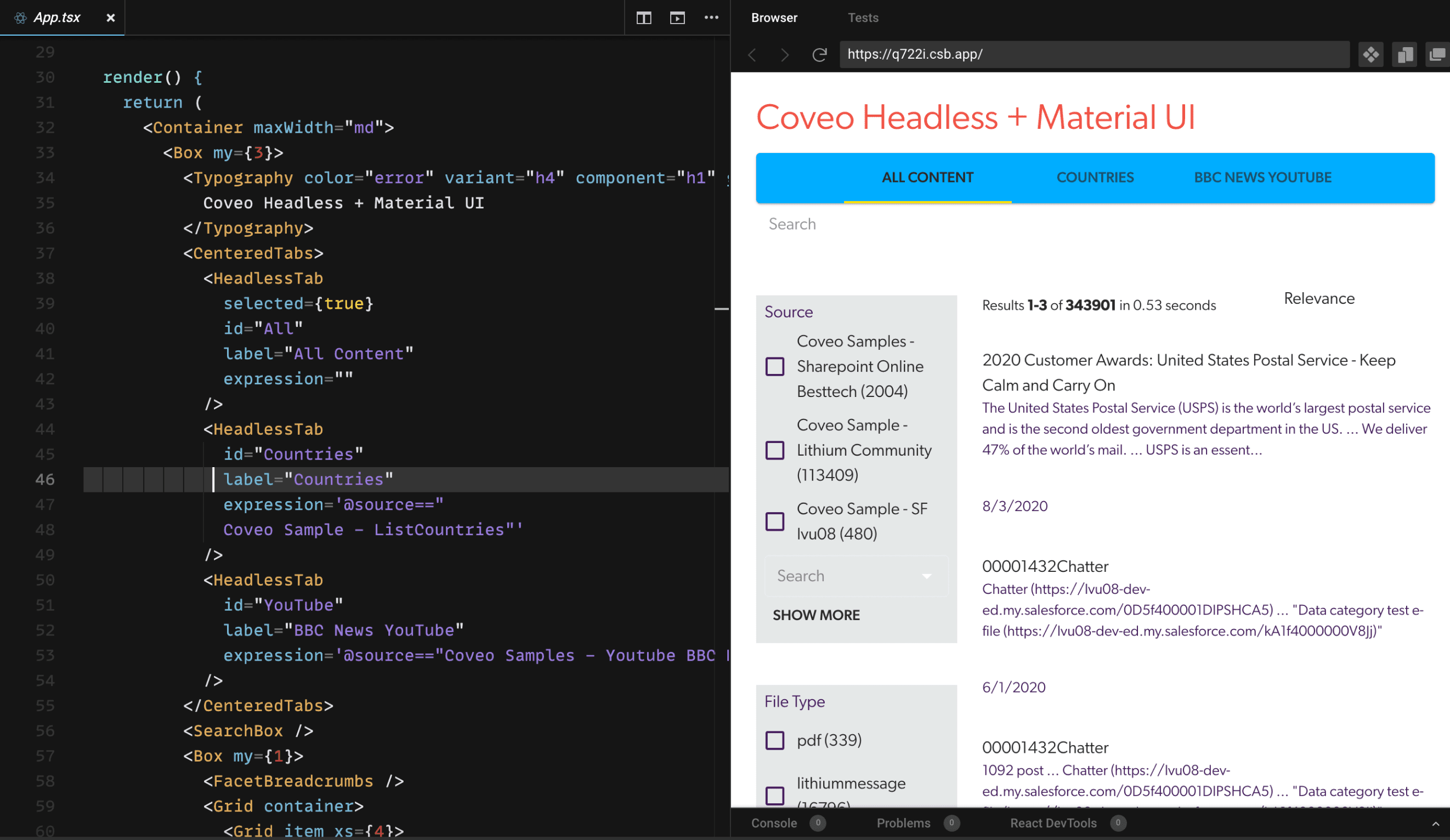The height and width of the screenshot is (840, 1450).
Task: Select the BBC NEWS YOUTUBE tab
Action: [x=1262, y=178]
